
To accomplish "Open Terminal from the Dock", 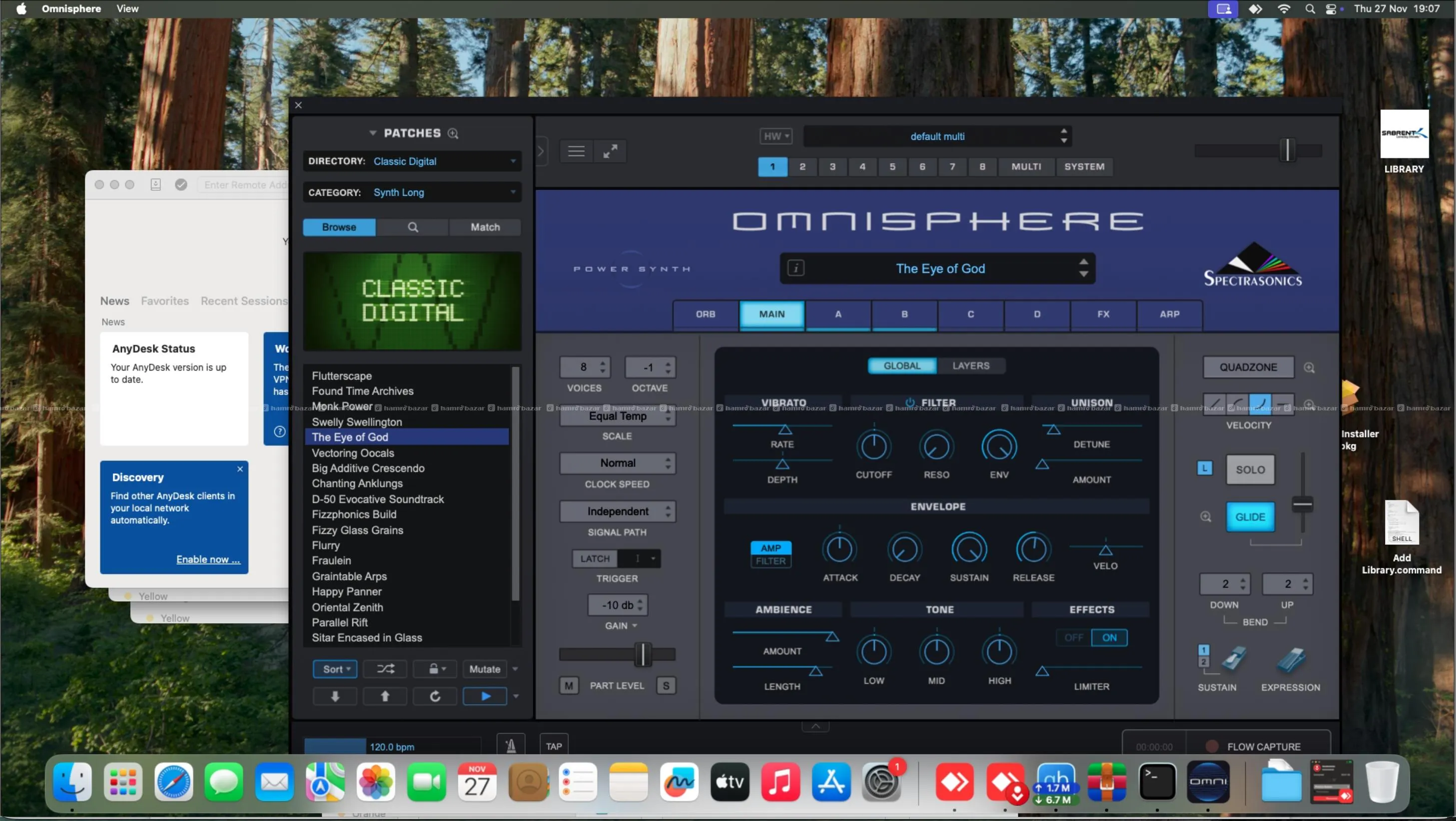I will [x=1158, y=782].
